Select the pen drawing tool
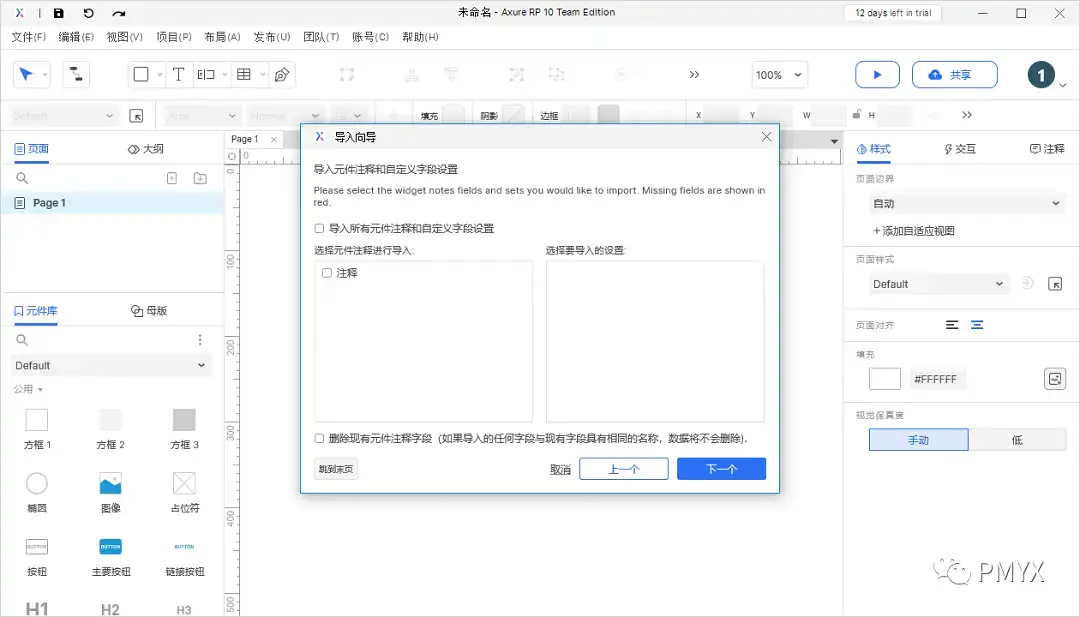The width and height of the screenshot is (1080, 617). pyautogui.click(x=282, y=73)
